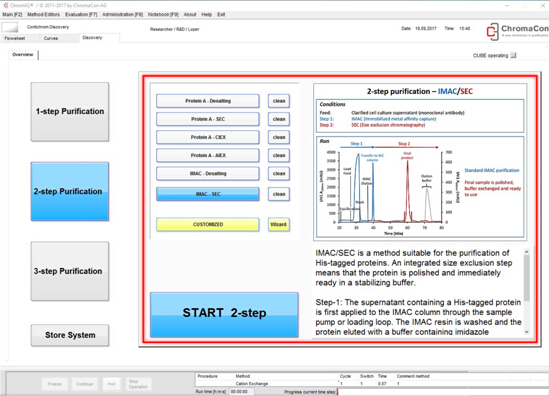
Task: Click clean next to Protein A - SEC
Action: point(279,119)
